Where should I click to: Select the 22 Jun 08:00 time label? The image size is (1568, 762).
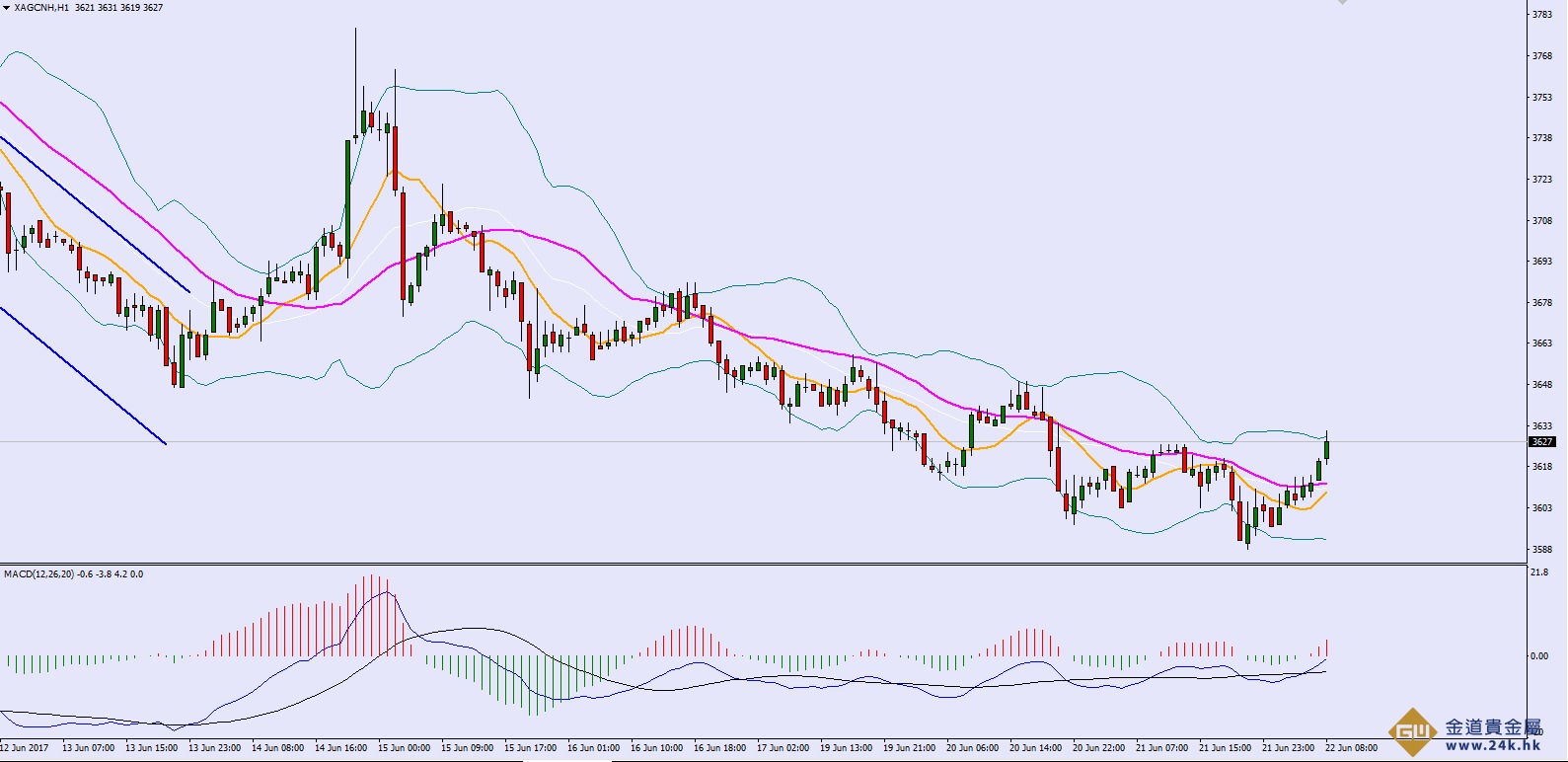pyautogui.click(x=1351, y=748)
